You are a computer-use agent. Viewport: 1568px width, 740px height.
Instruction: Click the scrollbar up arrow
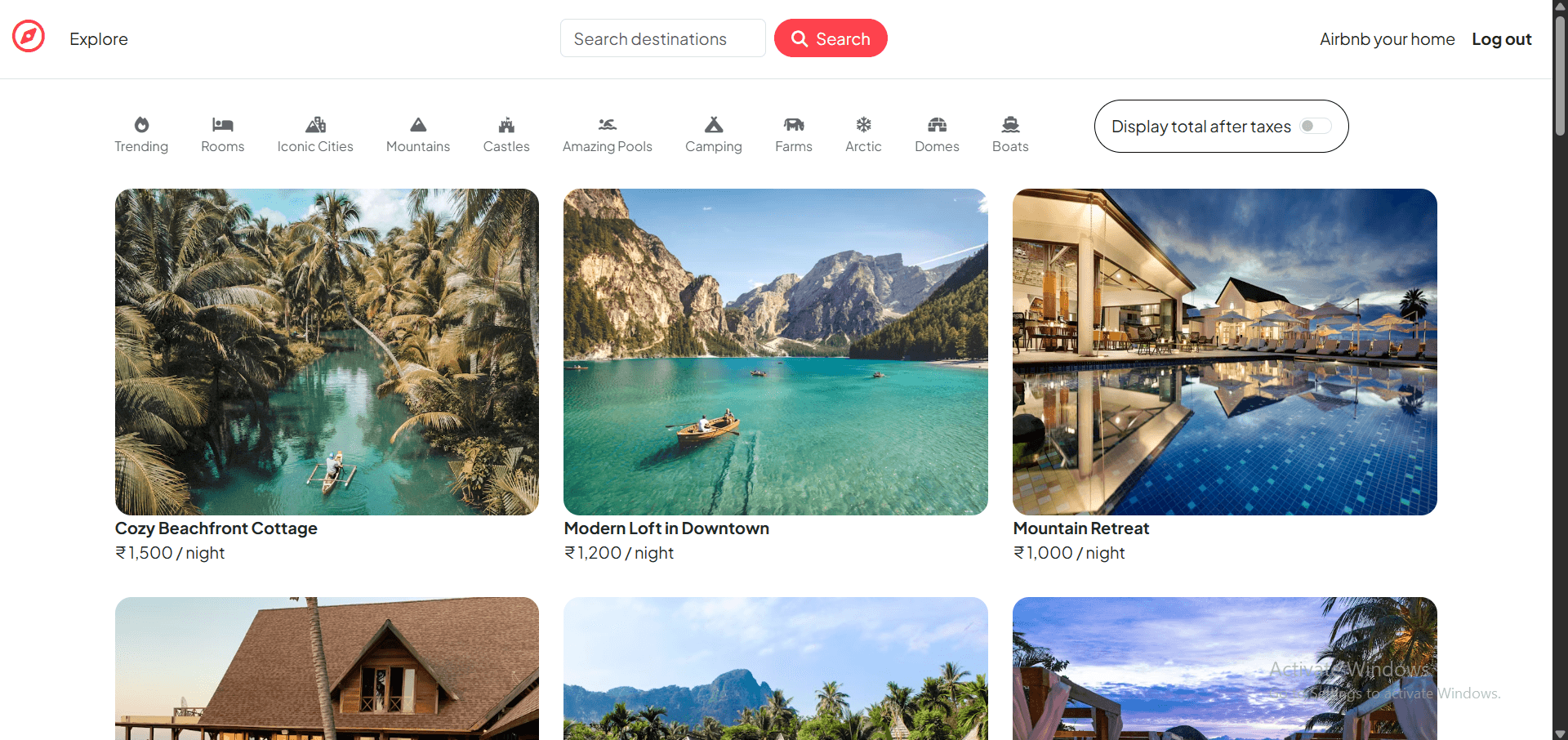click(x=1560, y=7)
